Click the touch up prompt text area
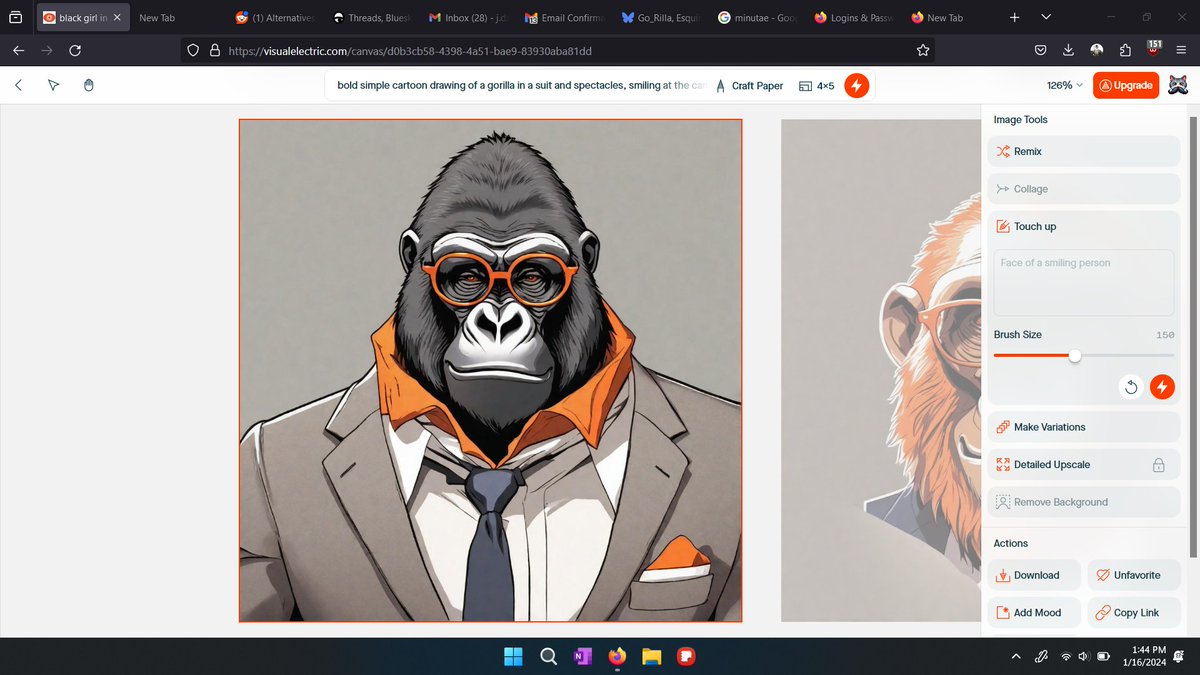Screen dimensions: 1200x675 (x=1084, y=283)
